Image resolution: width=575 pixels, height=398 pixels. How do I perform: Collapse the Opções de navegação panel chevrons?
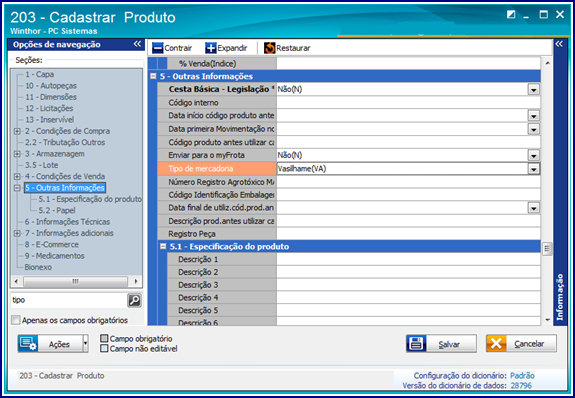coord(137,44)
